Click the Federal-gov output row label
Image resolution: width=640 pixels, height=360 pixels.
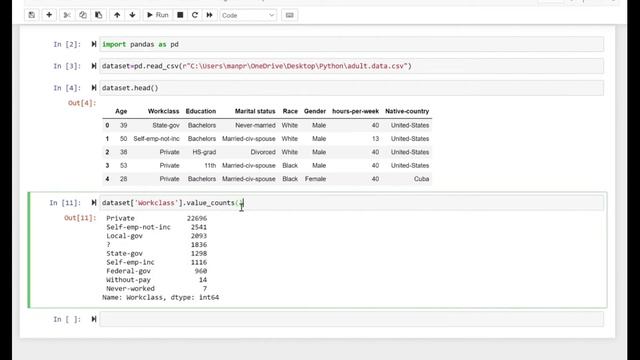click(x=128, y=271)
